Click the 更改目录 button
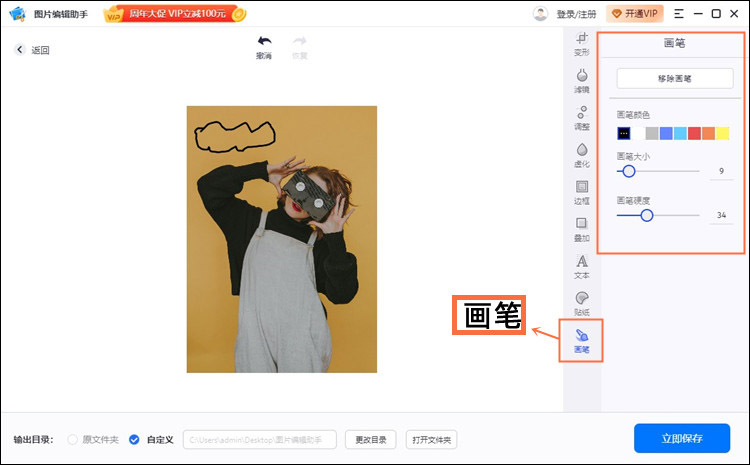The image size is (750, 465). click(x=371, y=439)
